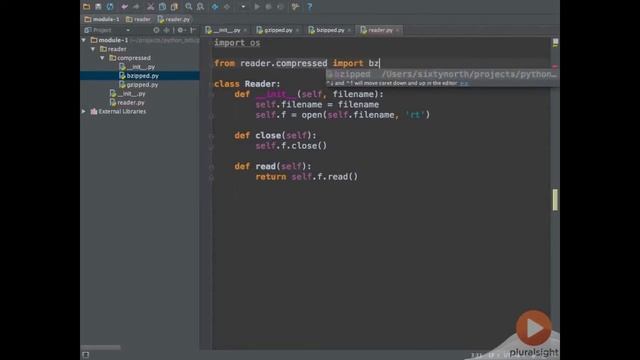Close the bzipped.py editor tab
The width and height of the screenshot is (640, 360).
[x=349, y=30]
